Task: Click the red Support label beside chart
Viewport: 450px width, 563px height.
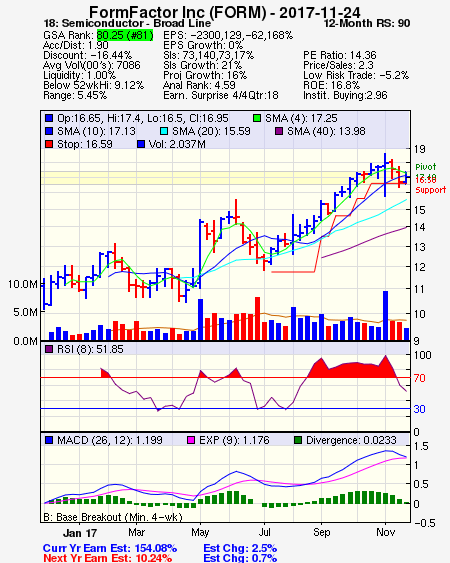Action: click(x=431, y=190)
